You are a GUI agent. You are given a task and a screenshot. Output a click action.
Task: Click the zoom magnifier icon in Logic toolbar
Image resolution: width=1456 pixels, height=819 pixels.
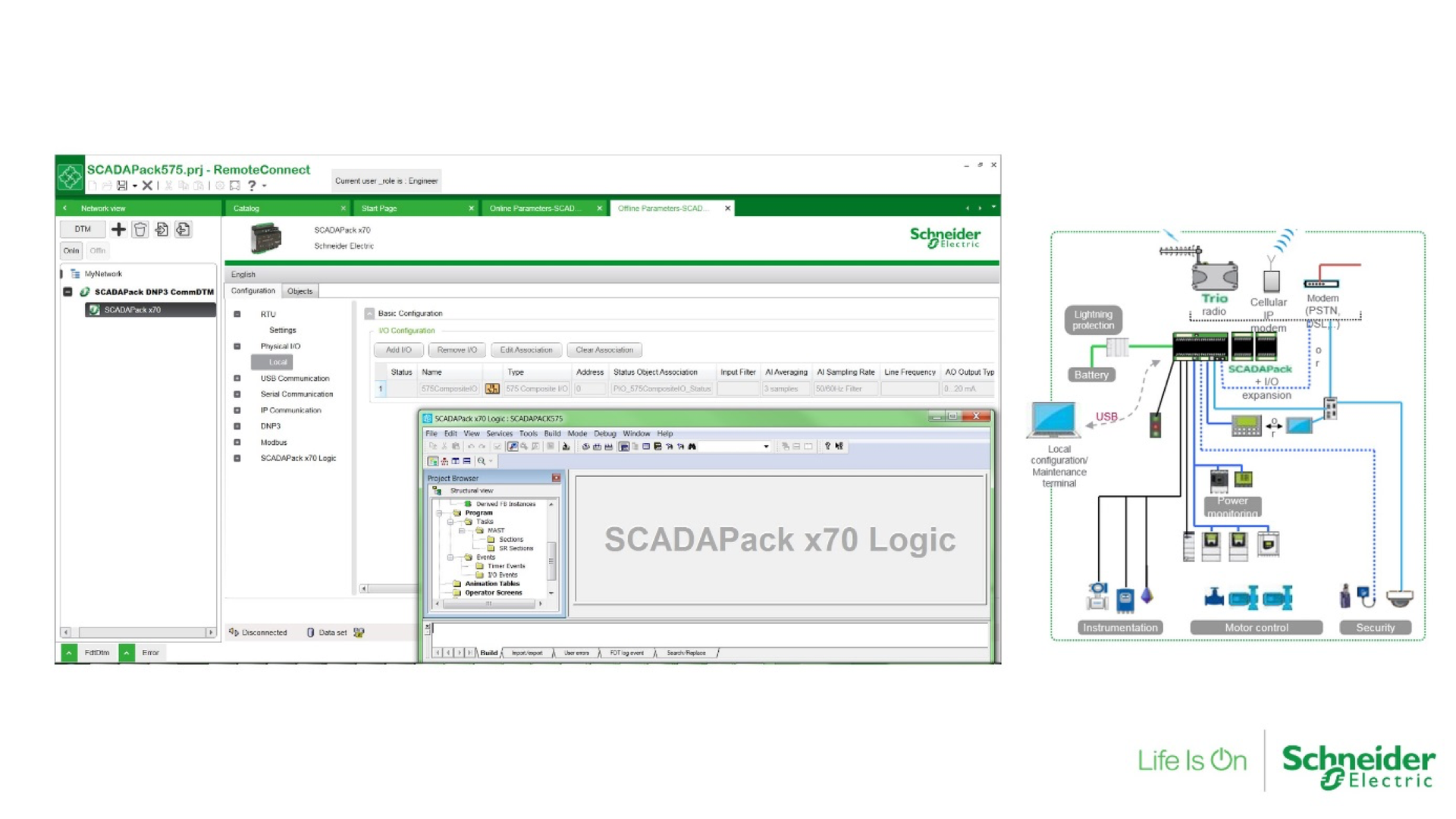pyautogui.click(x=482, y=461)
